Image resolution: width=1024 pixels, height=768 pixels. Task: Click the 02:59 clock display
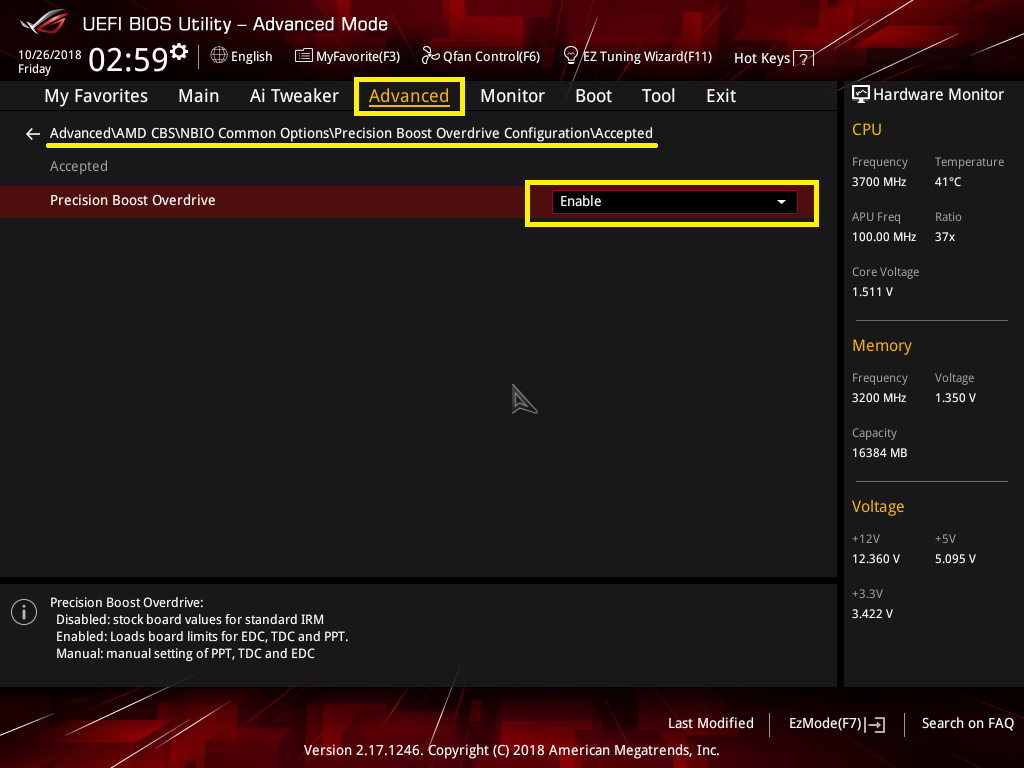[129, 59]
